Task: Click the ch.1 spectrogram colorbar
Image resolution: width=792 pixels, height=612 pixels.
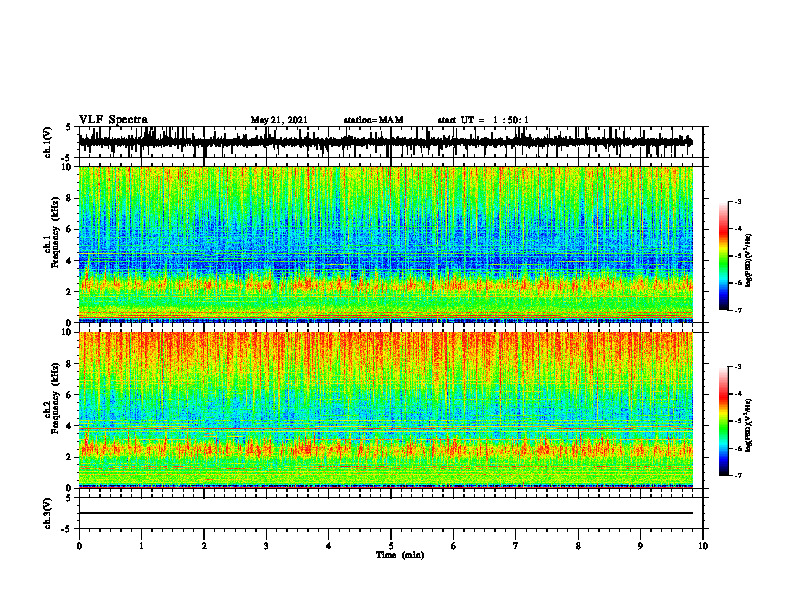Action: click(724, 256)
